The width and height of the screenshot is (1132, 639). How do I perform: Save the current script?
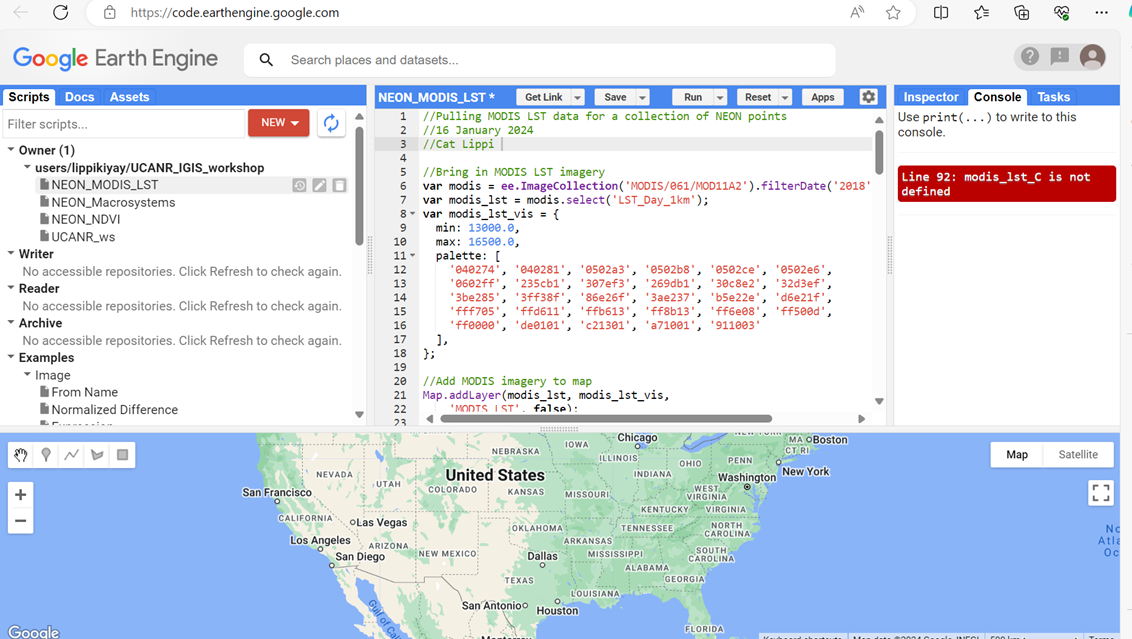pos(615,97)
